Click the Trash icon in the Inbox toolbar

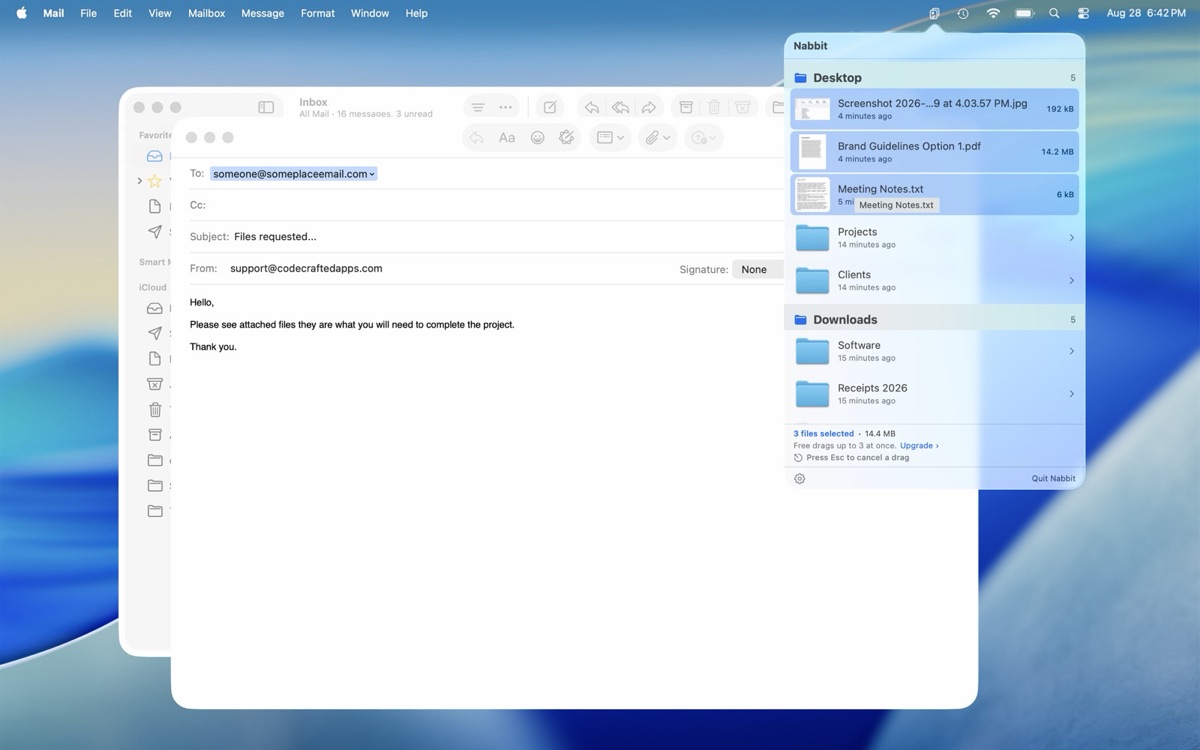coord(714,107)
